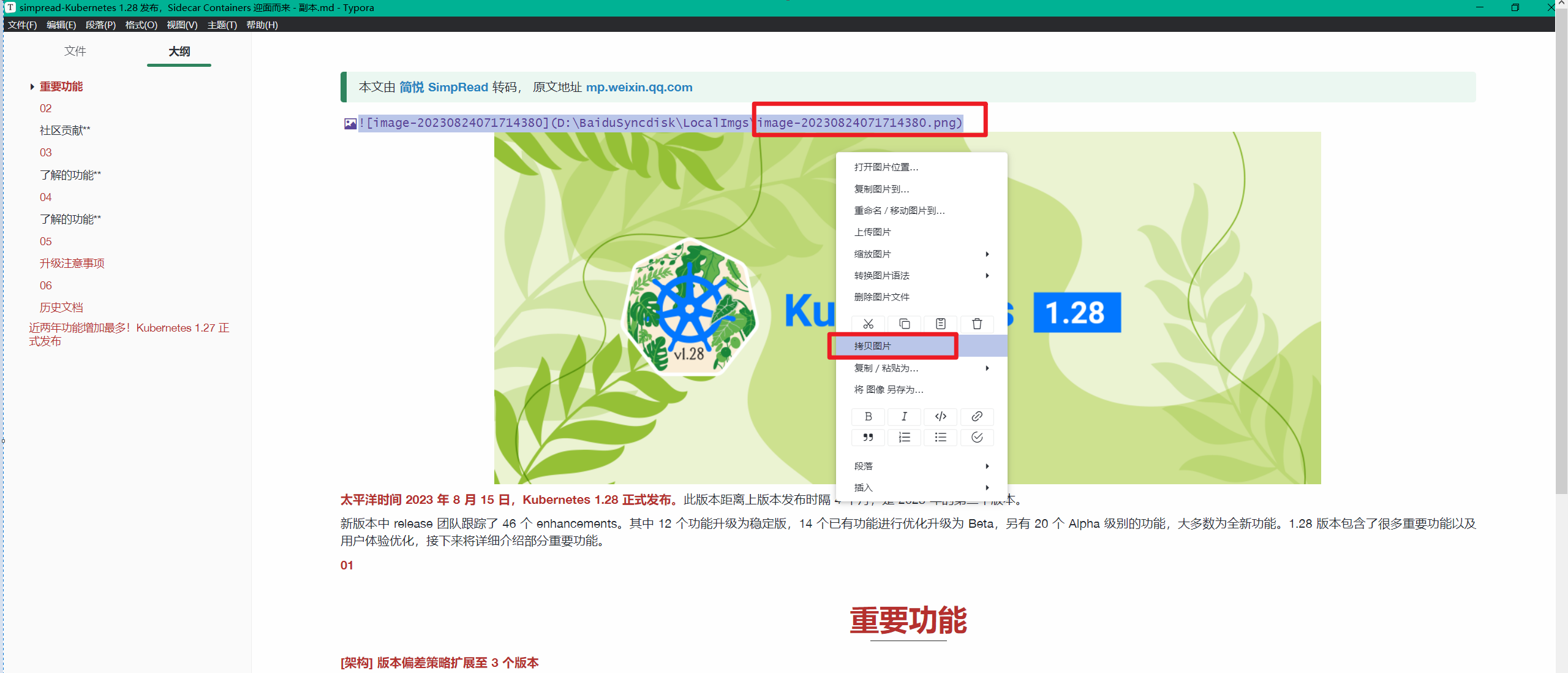Open the 视图(V) menu
The height and width of the screenshot is (673, 1568).
182,25
